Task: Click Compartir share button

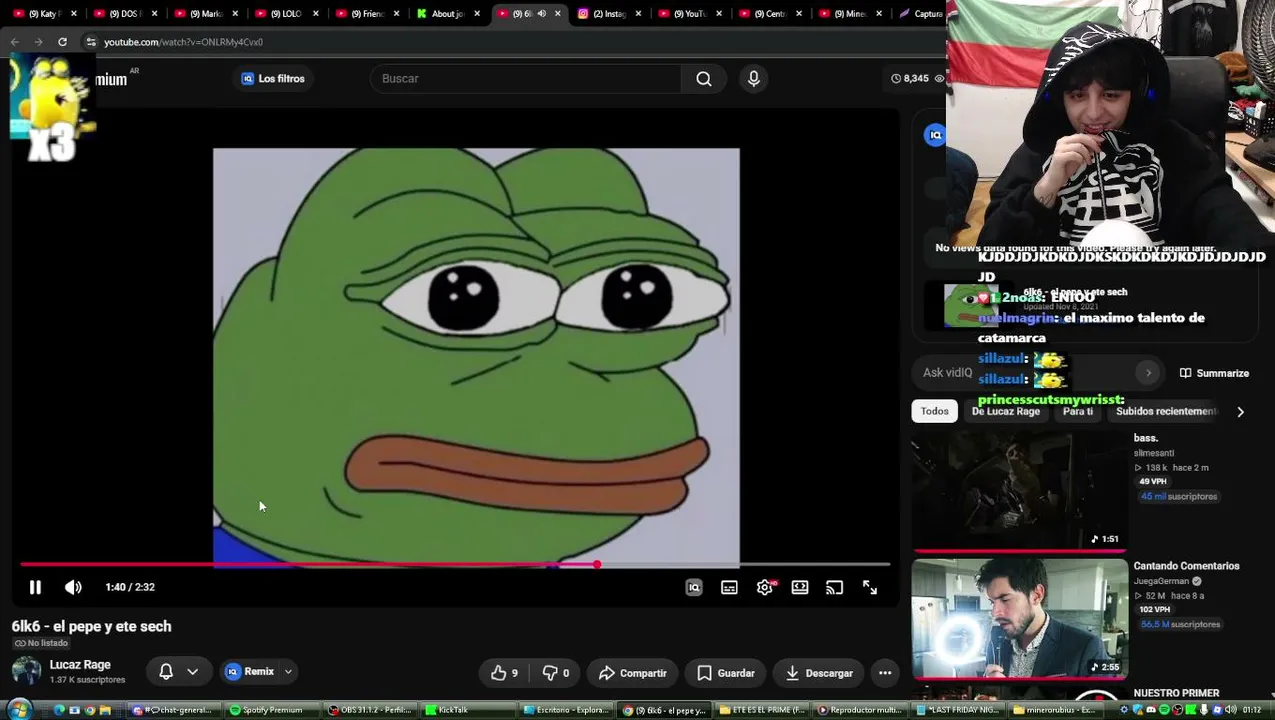Action: pyautogui.click(x=633, y=673)
